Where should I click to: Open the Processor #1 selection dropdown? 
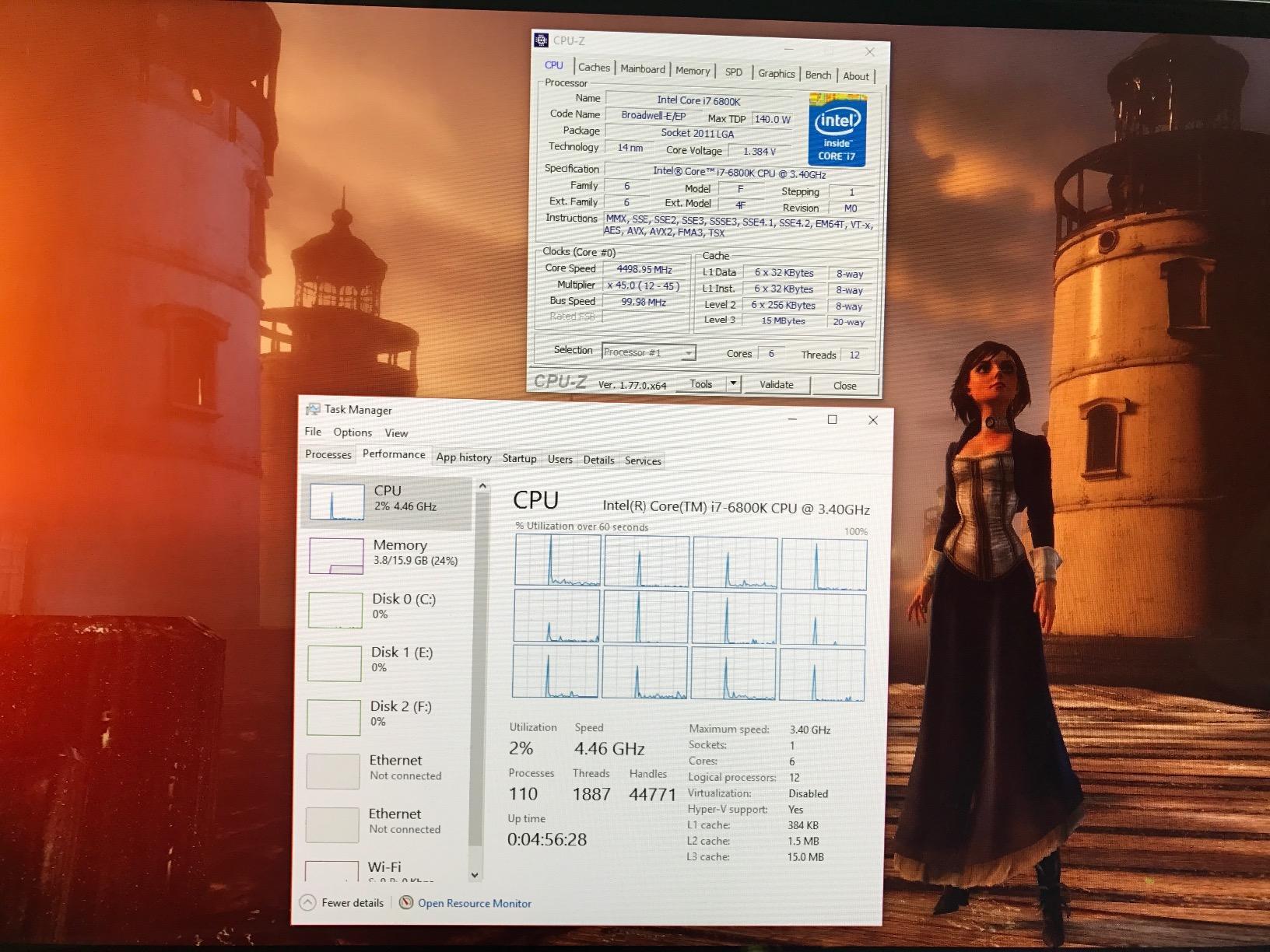pyautogui.click(x=648, y=352)
